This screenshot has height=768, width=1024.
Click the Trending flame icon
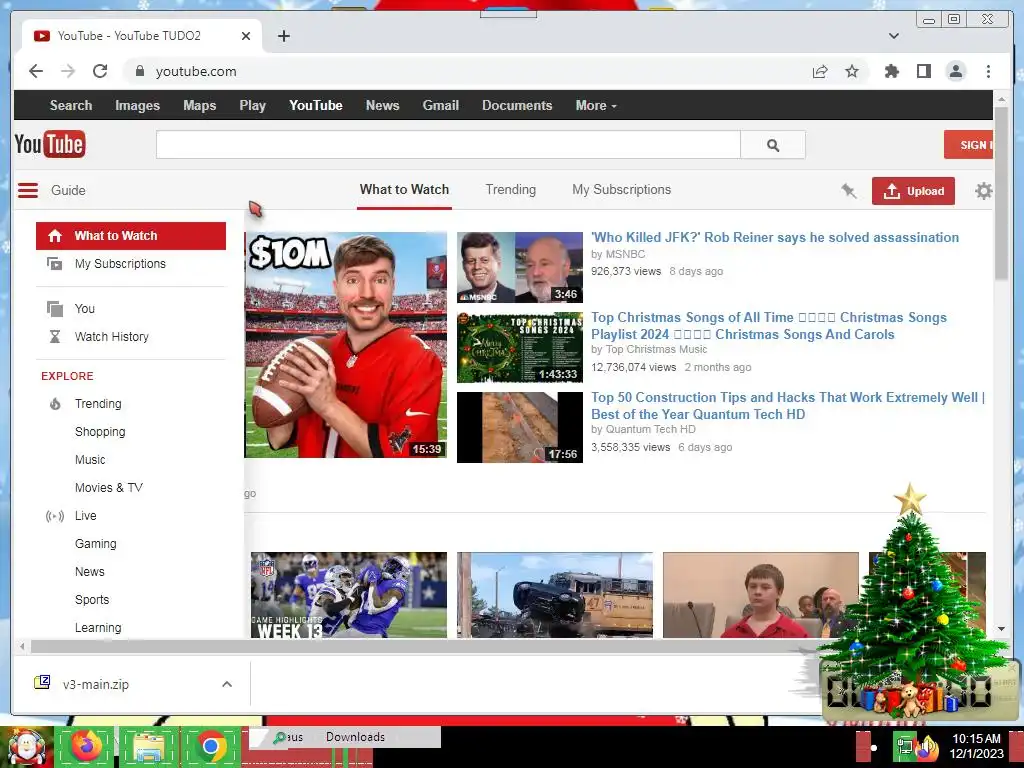click(x=55, y=404)
